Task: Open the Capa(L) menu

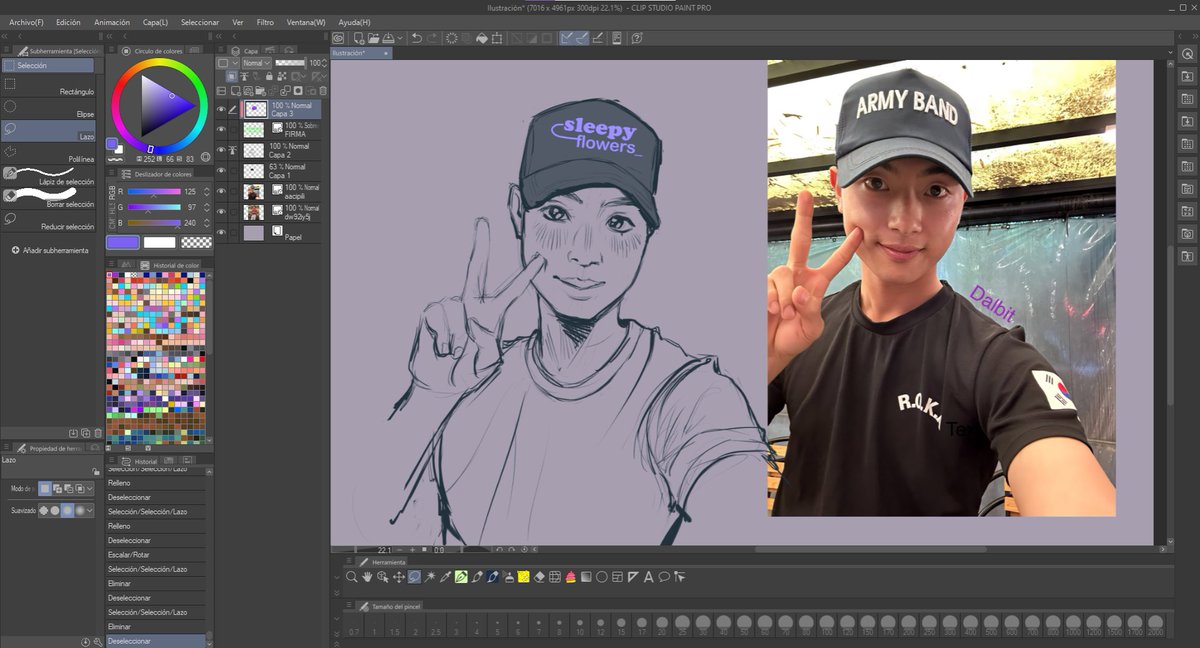Action: [x=155, y=22]
